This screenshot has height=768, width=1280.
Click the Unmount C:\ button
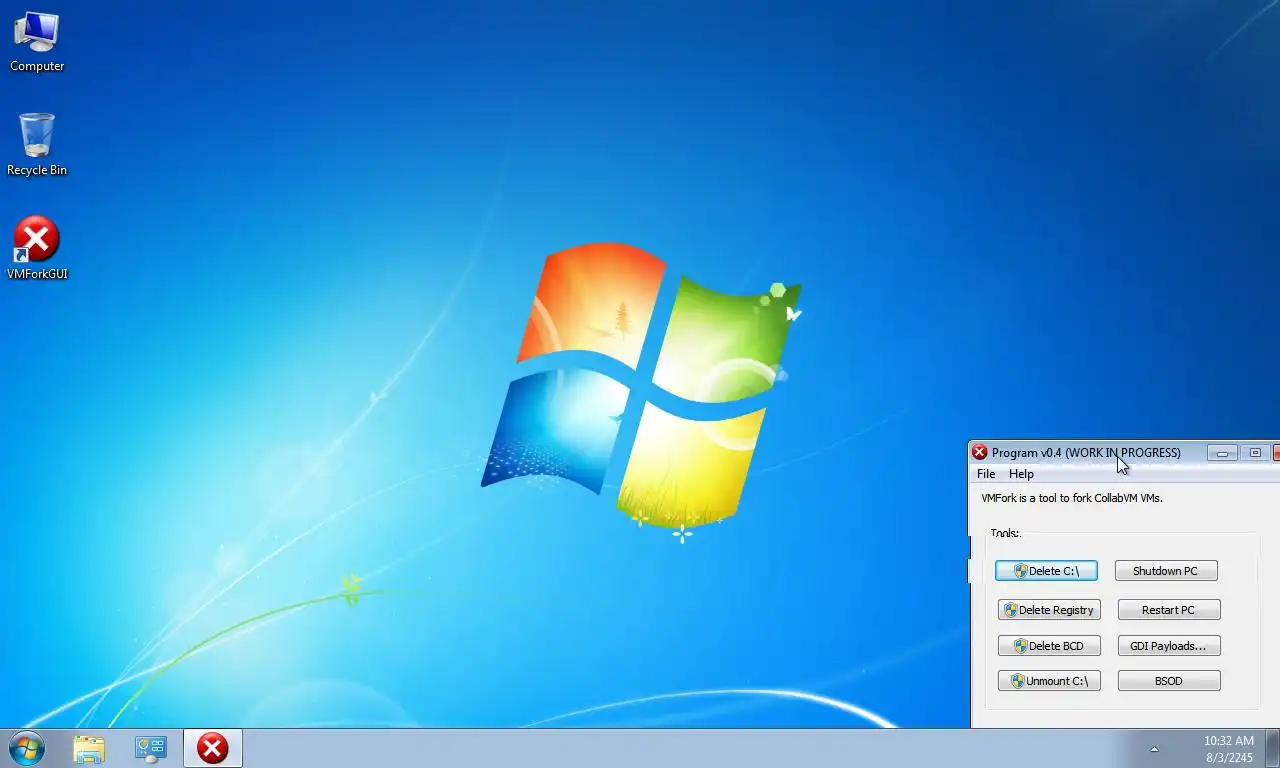[x=1049, y=681]
